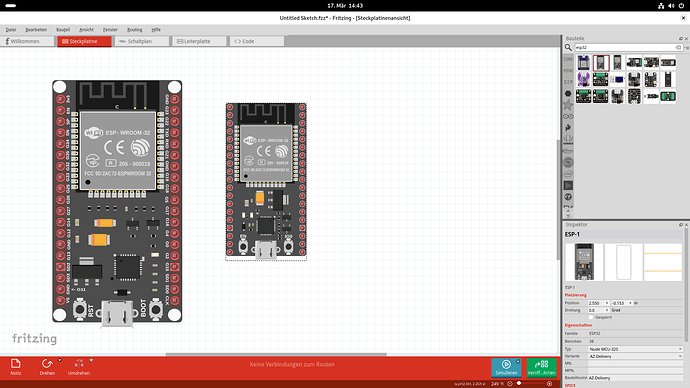Switch to the Schaltplan tab

(x=142, y=41)
